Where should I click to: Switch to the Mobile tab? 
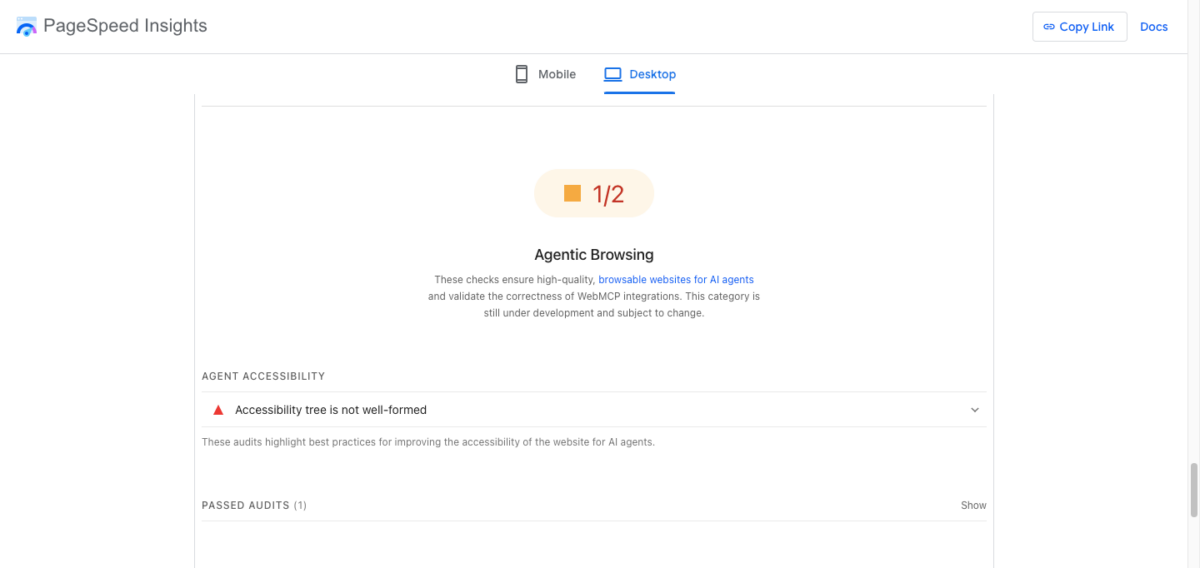click(545, 74)
